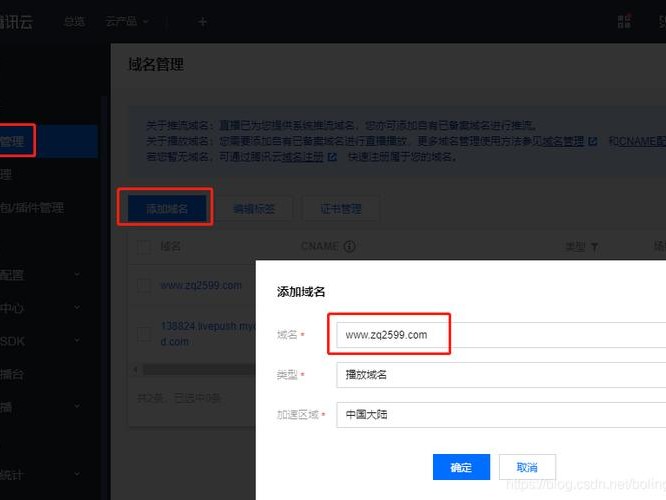Open 总览 in the top navigation
666x500 pixels.
(x=74, y=21)
